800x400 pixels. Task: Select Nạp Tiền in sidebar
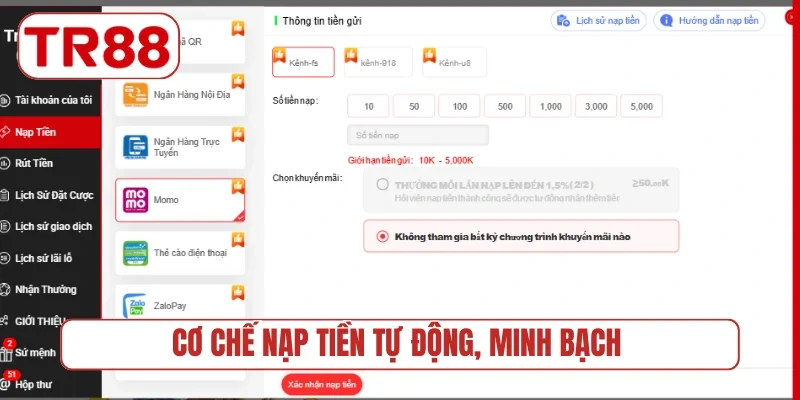[50, 132]
